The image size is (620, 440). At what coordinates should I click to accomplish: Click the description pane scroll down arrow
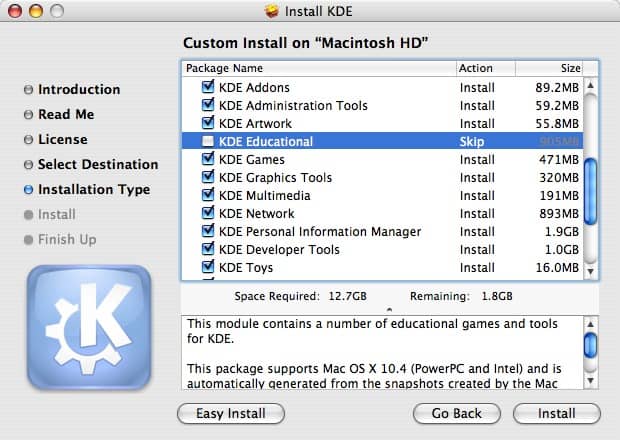point(590,381)
